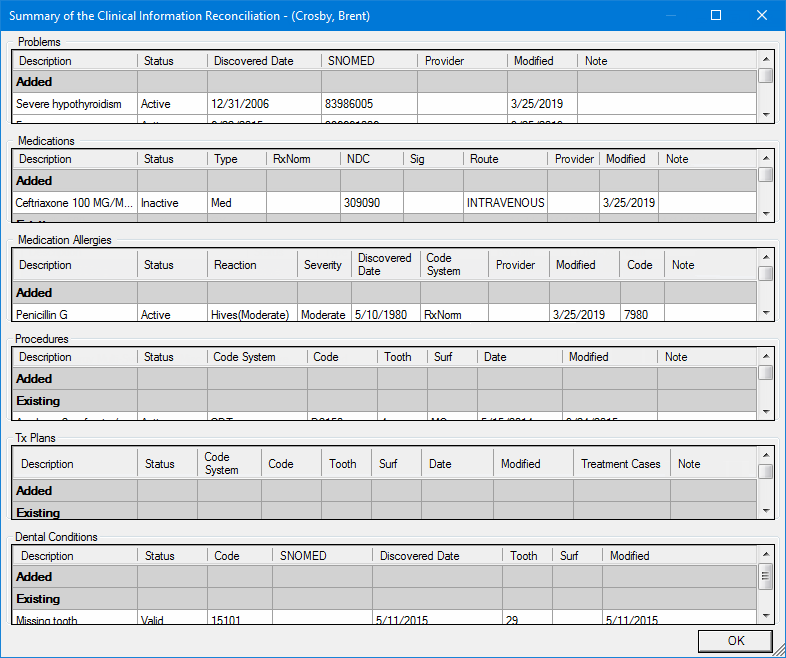Click Procedures Code System column header

(257, 357)
